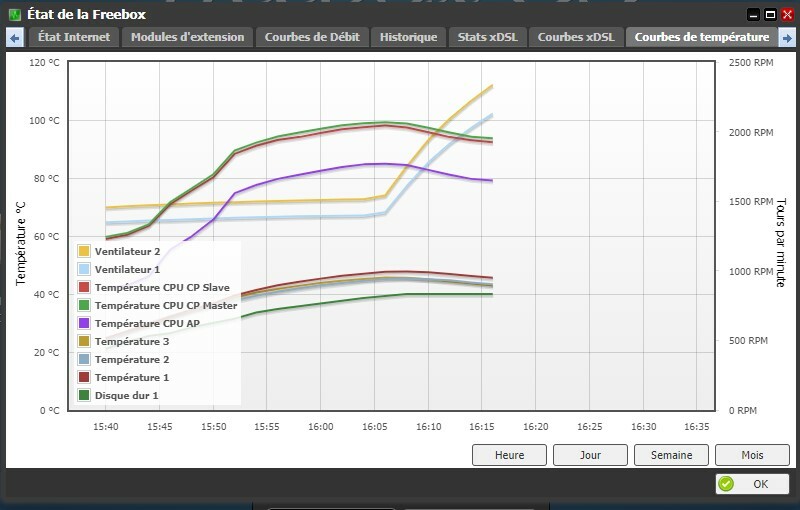800x510 pixels.
Task: Switch to Modules d'extension tab
Action: click(x=187, y=37)
